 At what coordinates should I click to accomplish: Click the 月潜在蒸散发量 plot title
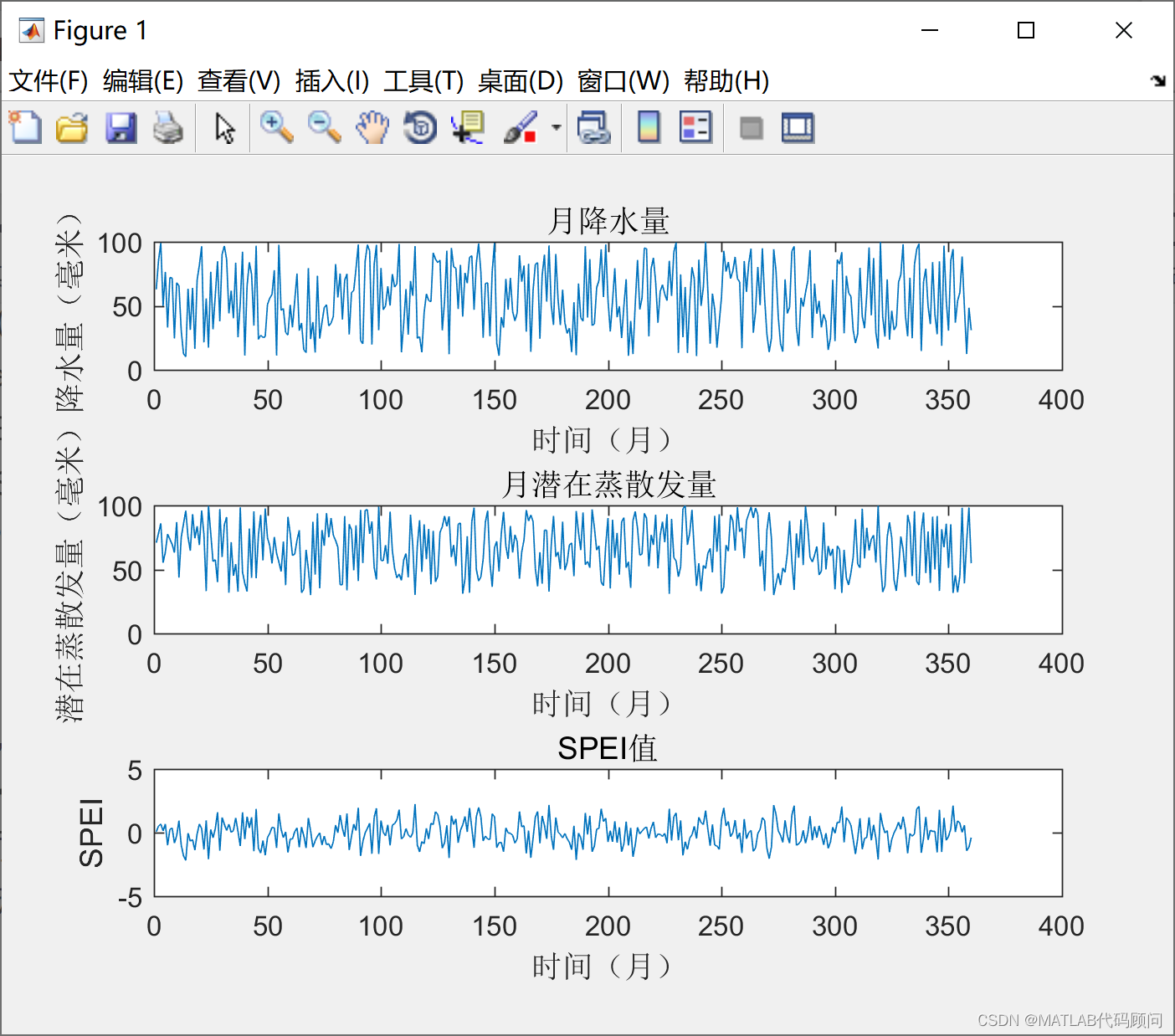[x=608, y=485]
